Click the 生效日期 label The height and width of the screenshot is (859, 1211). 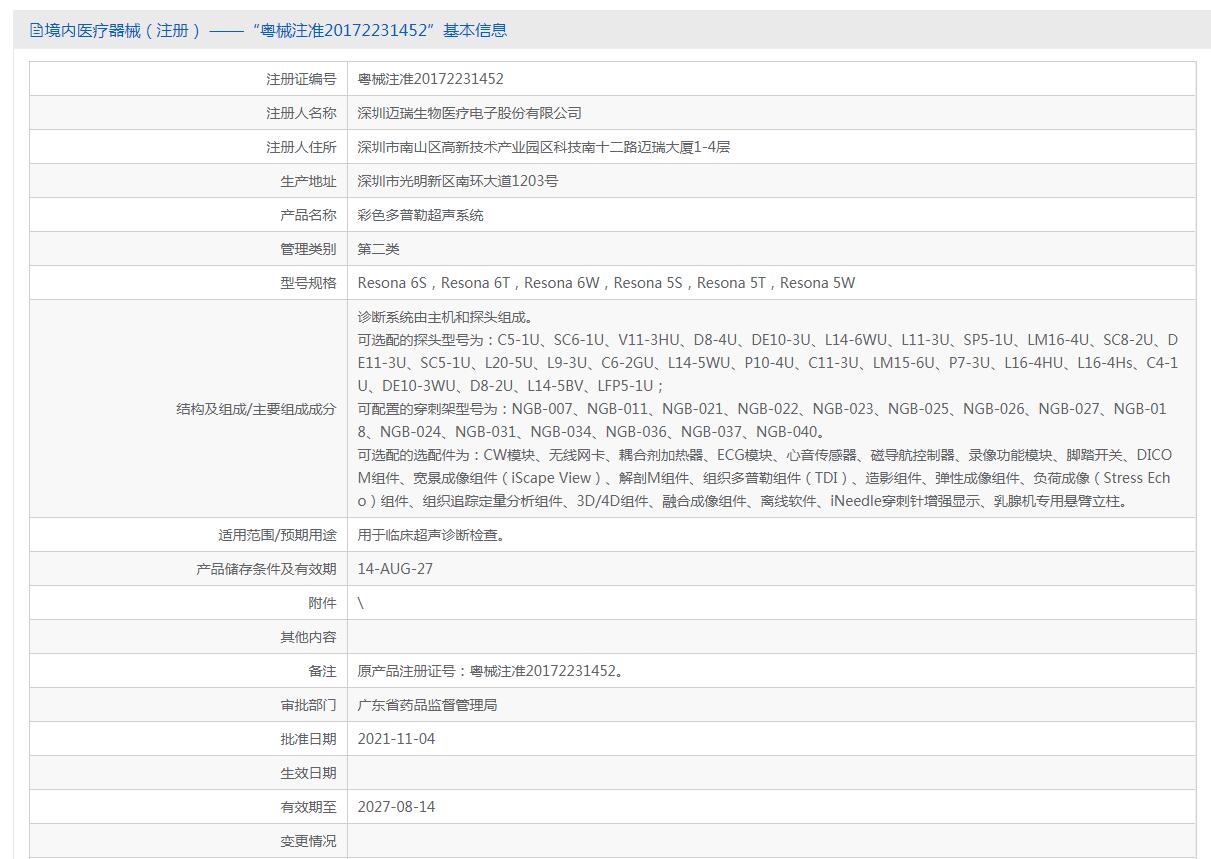[x=308, y=773]
